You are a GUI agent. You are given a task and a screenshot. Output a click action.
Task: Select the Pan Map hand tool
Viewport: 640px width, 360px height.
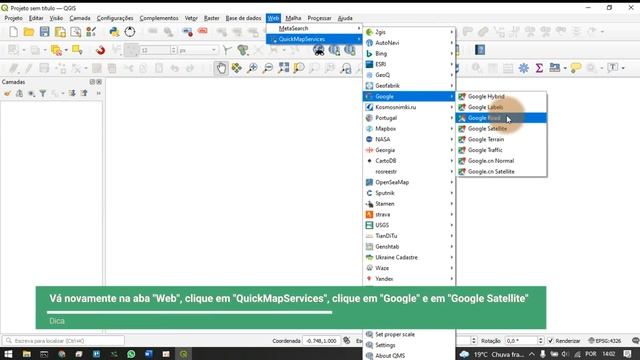[221, 68]
